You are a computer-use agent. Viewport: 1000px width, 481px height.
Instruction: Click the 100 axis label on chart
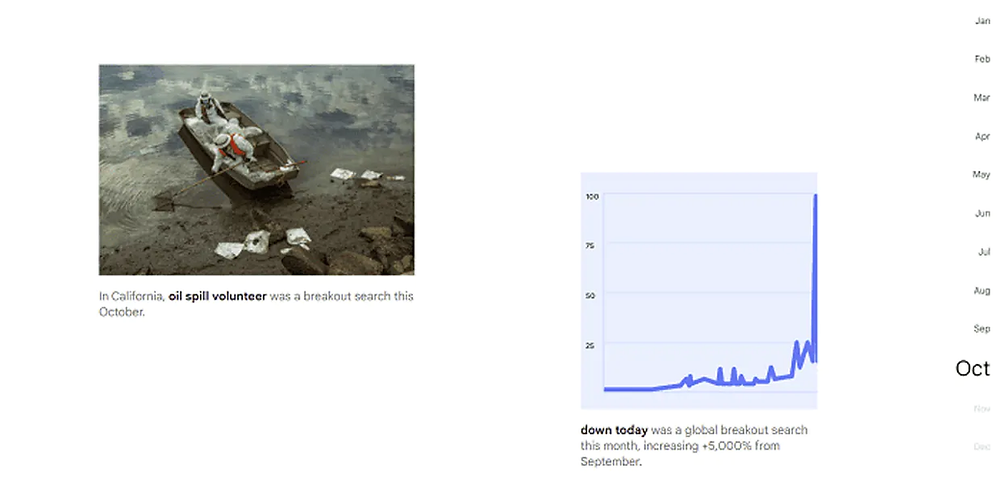click(592, 196)
